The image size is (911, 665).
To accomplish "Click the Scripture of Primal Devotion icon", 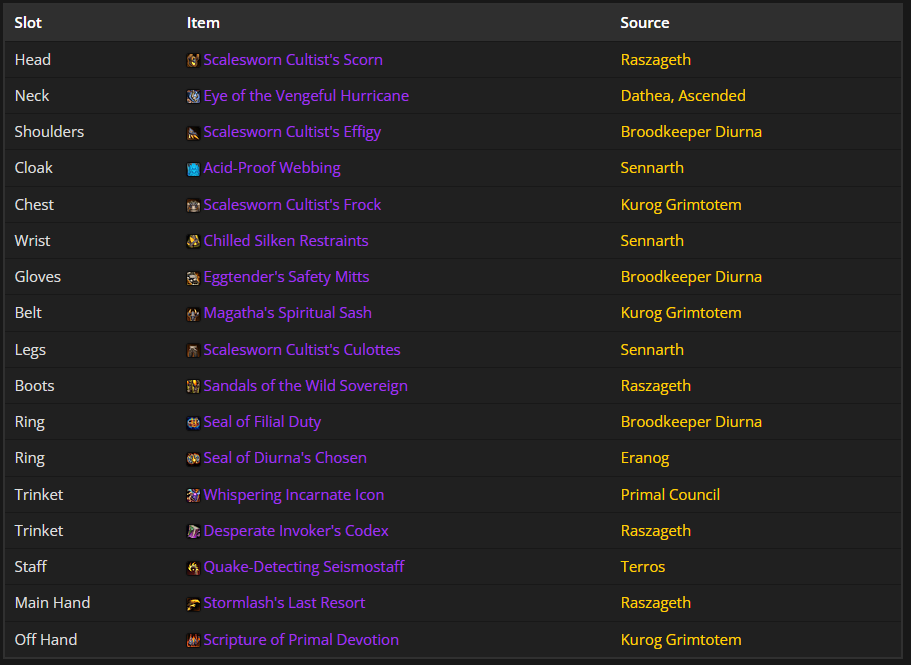I will tap(193, 641).
